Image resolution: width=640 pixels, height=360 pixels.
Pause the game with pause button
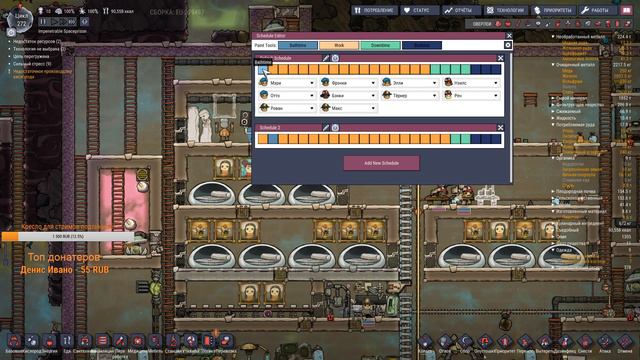pyautogui.click(x=43, y=22)
